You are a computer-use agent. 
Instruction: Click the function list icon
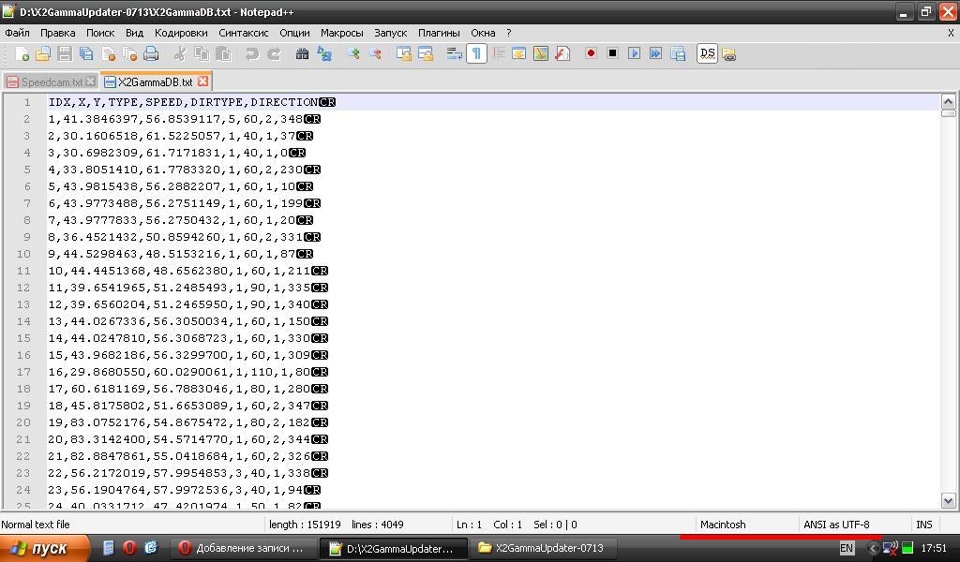coord(562,54)
